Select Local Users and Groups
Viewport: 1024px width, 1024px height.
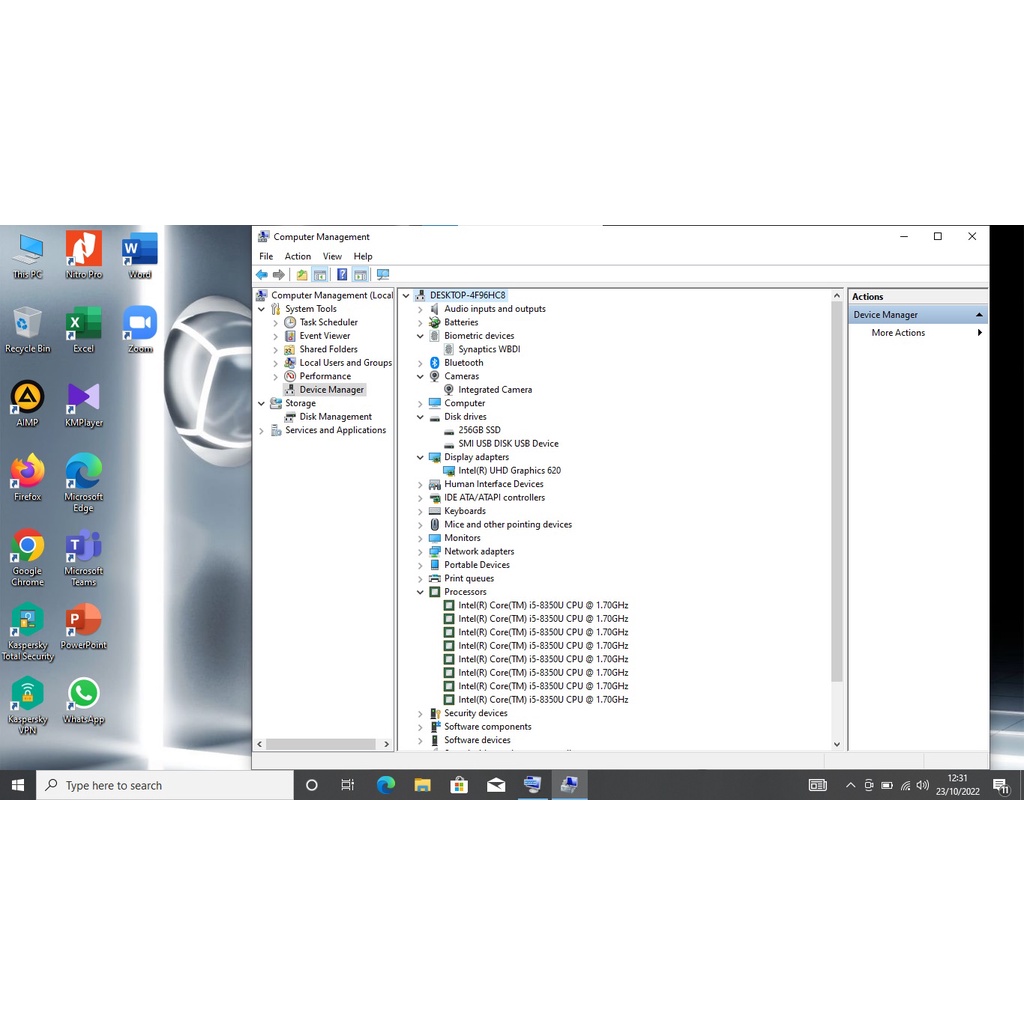click(338, 363)
